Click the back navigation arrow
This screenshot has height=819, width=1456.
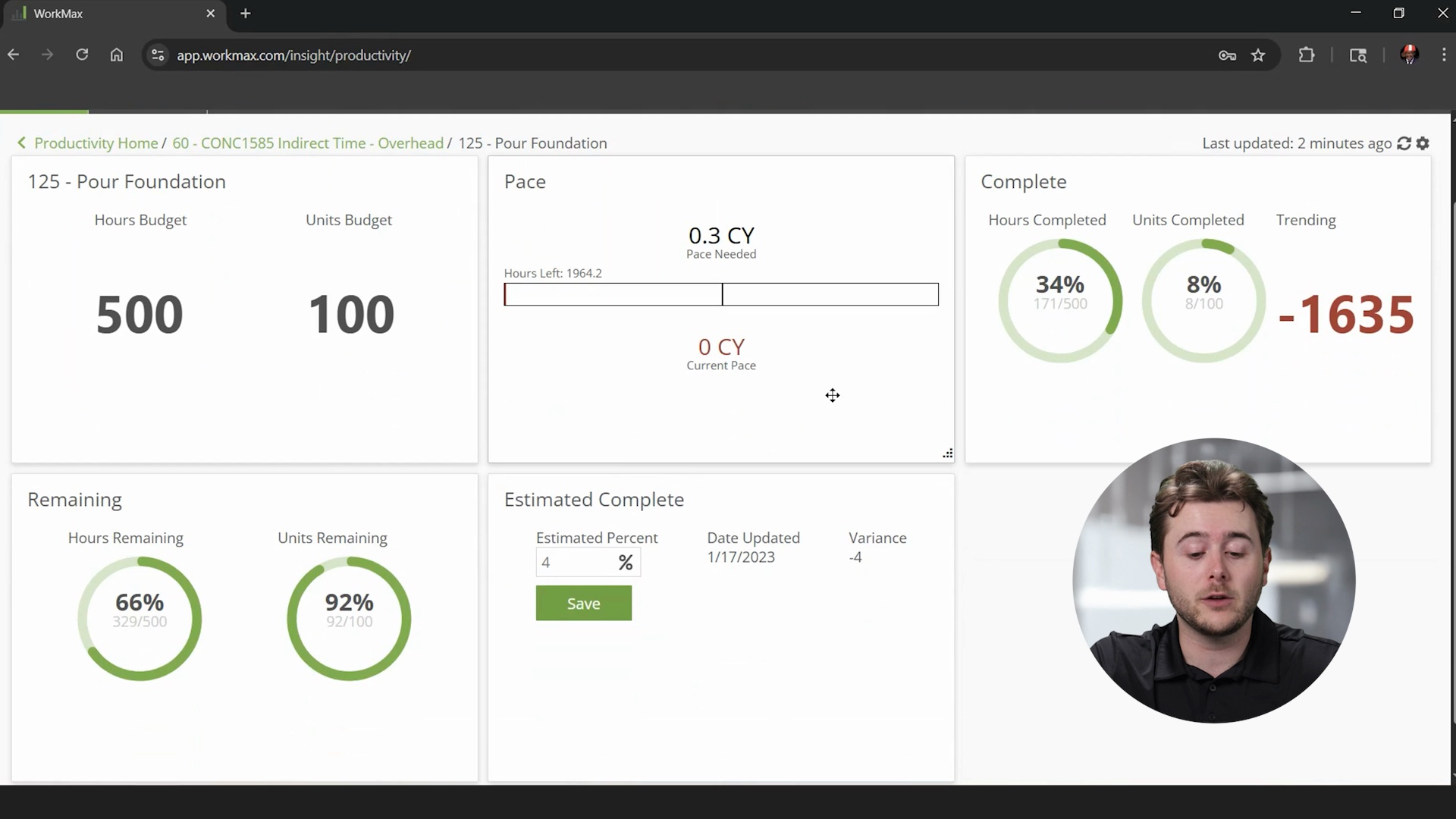[13, 55]
